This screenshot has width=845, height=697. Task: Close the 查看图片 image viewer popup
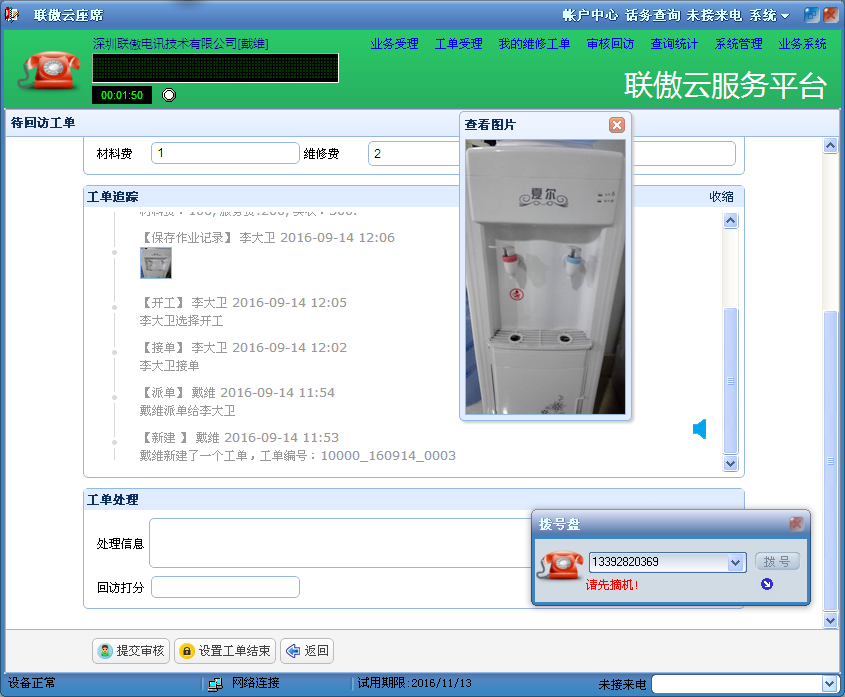617,125
